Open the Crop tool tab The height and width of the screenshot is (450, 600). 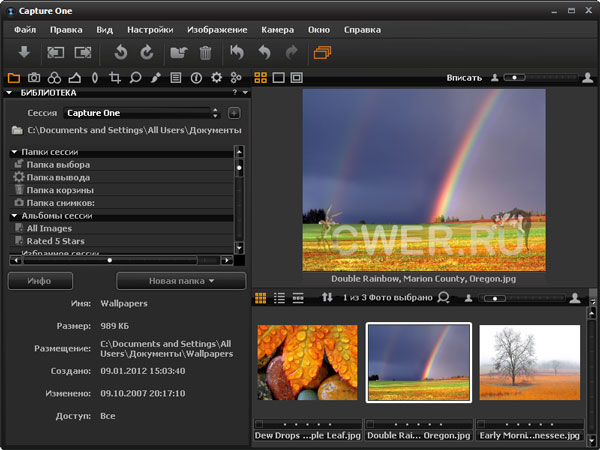tap(116, 77)
